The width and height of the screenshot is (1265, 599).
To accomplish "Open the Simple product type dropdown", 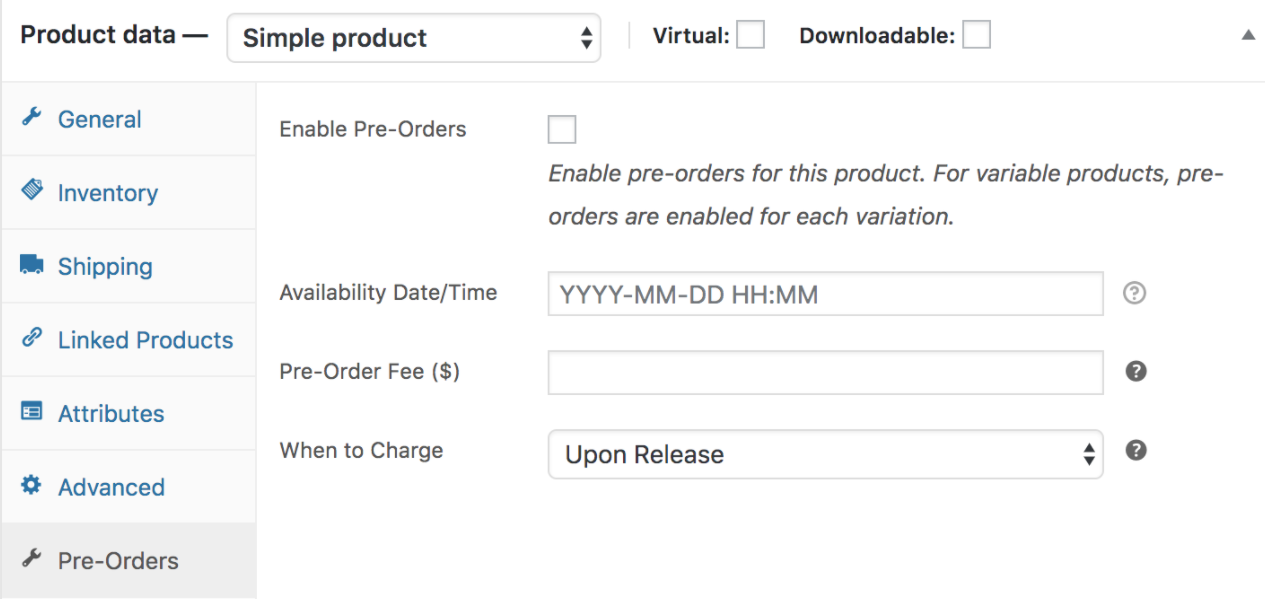I will coord(413,38).
